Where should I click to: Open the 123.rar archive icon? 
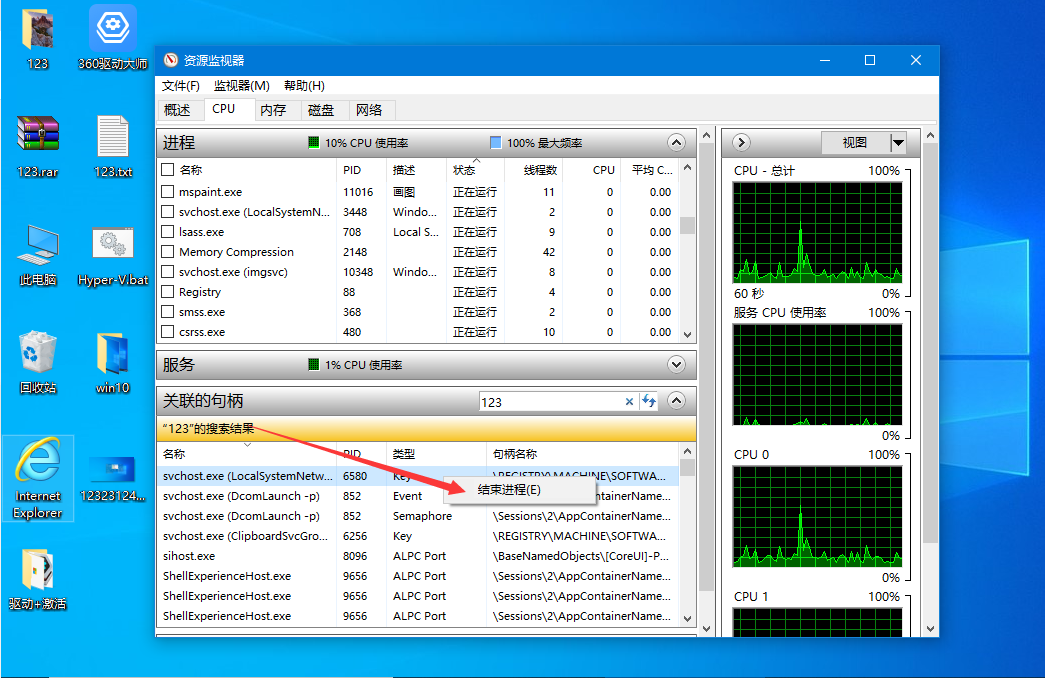click(38, 146)
